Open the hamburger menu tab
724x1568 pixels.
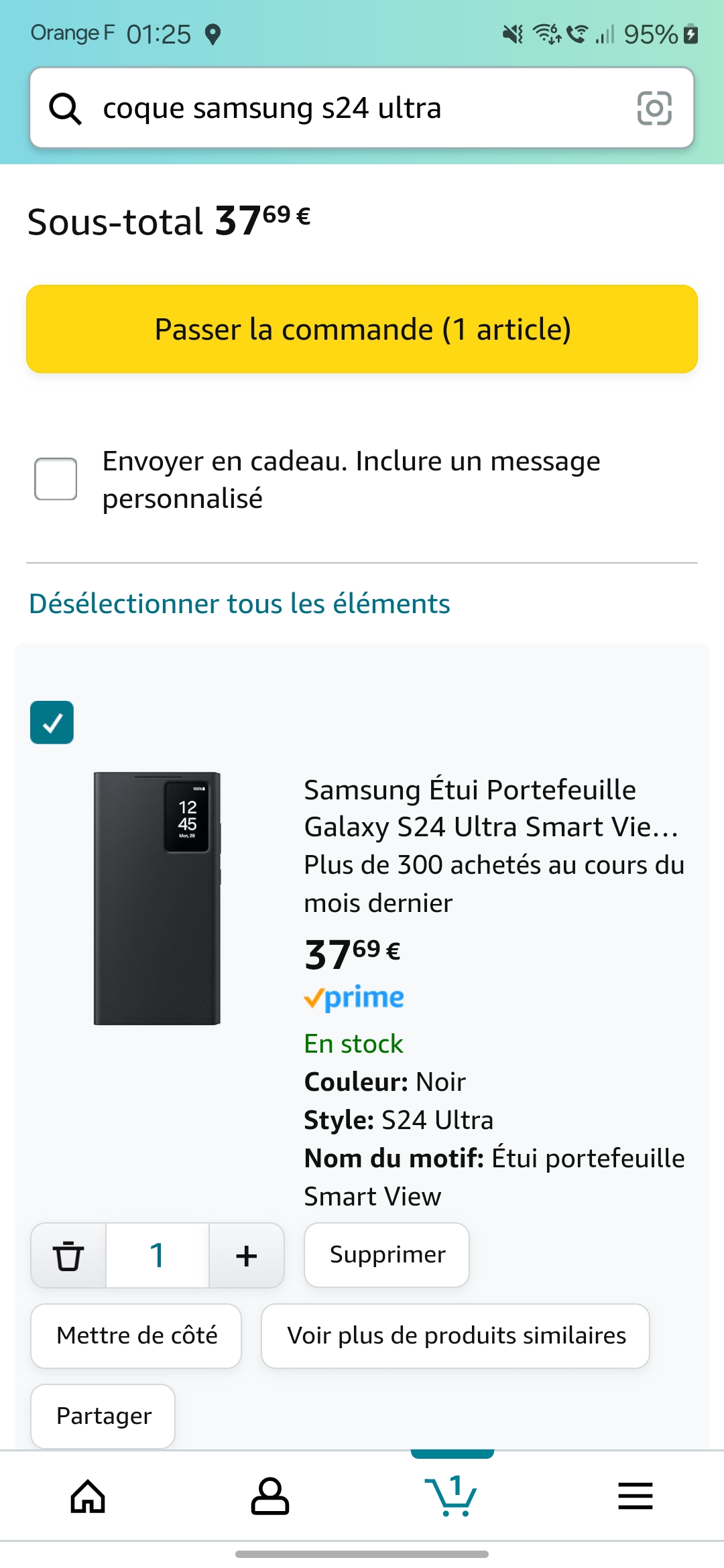[636, 1496]
